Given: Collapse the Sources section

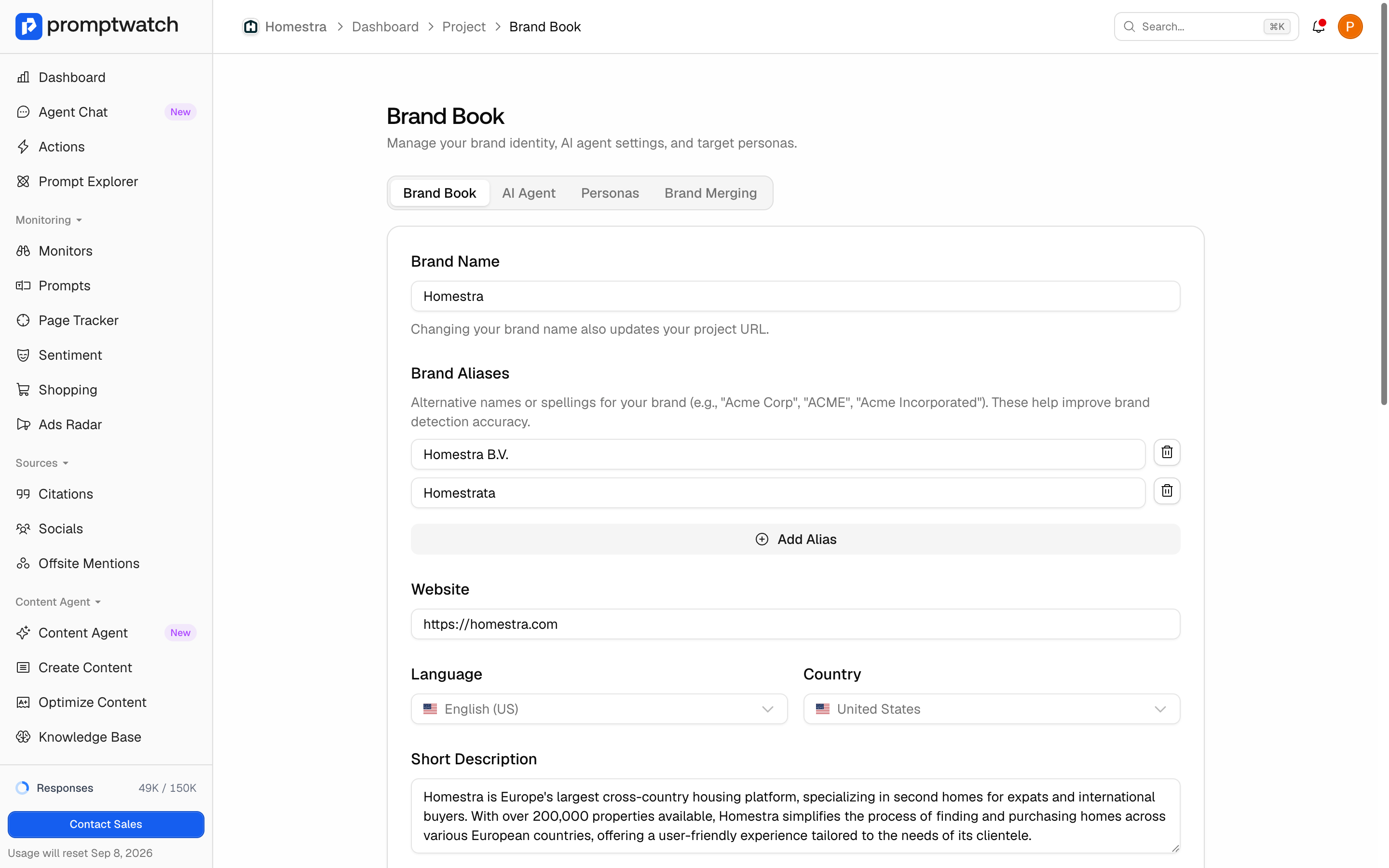Looking at the screenshot, I should (42, 463).
